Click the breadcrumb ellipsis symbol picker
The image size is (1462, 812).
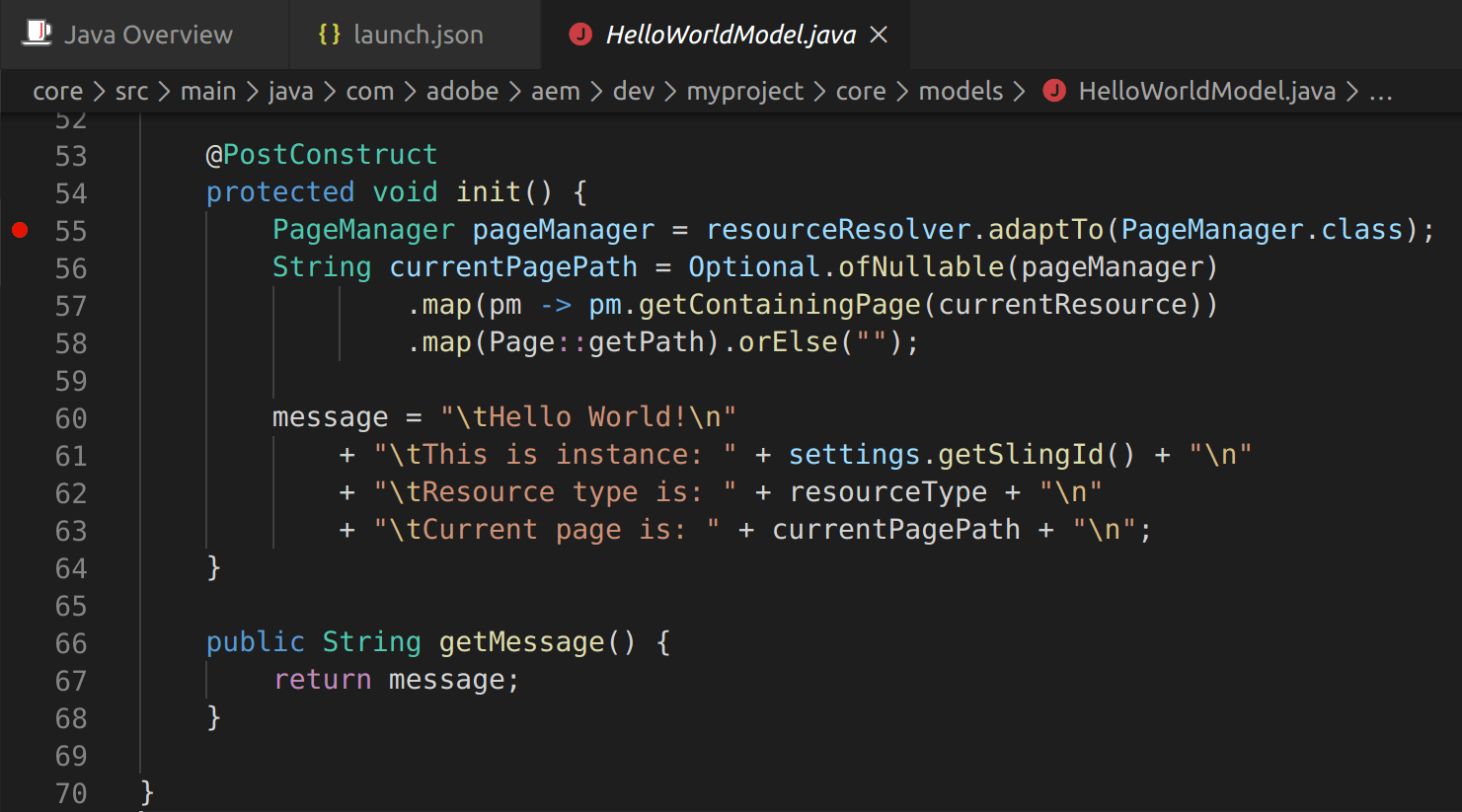point(1380,92)
